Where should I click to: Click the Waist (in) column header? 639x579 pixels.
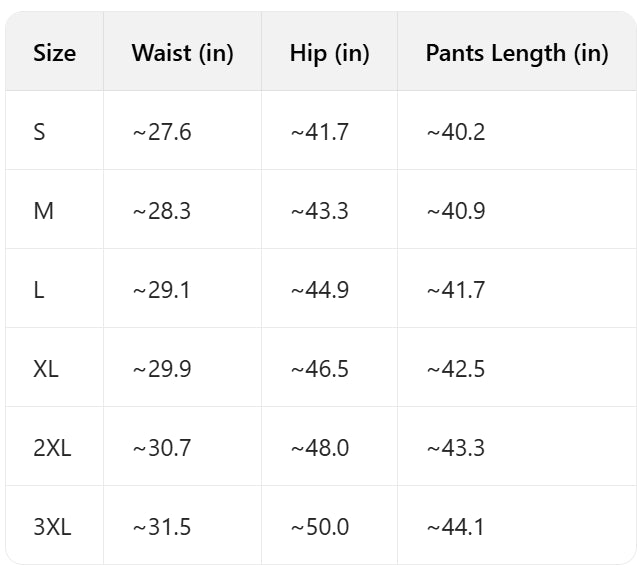pyautogui.click(x=182, y=53)
